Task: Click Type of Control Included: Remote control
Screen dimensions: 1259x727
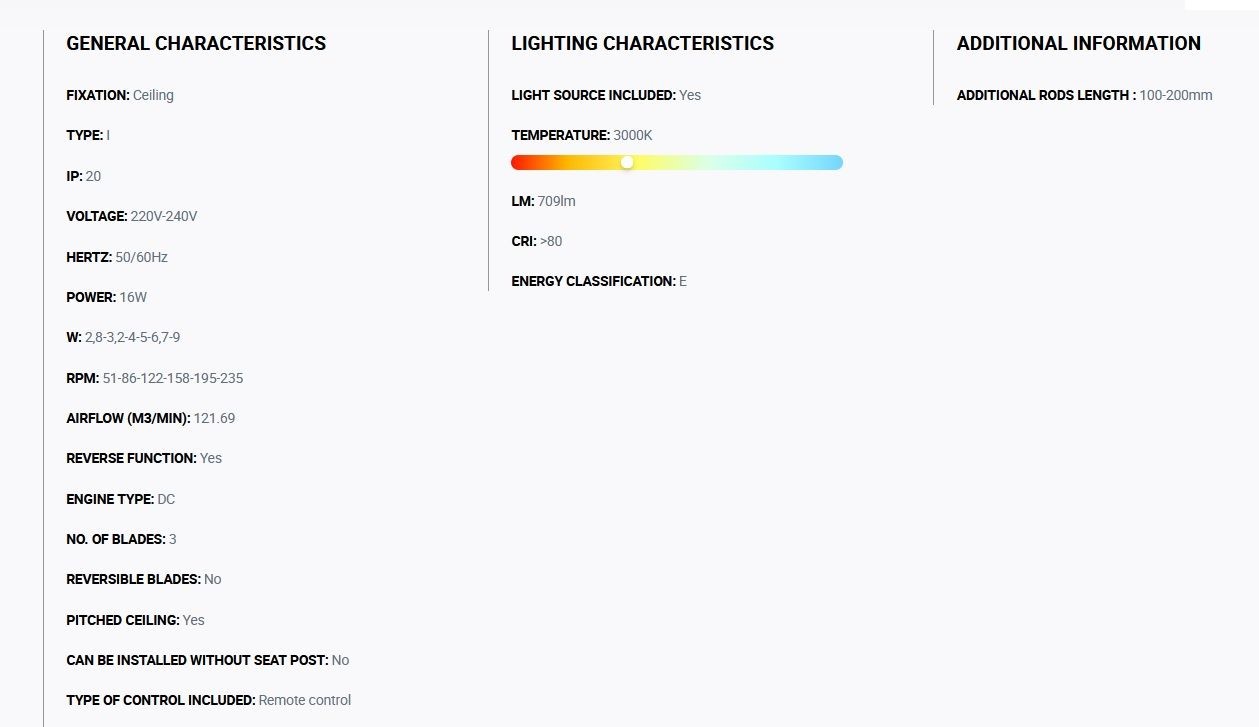Action: [209, 700]
